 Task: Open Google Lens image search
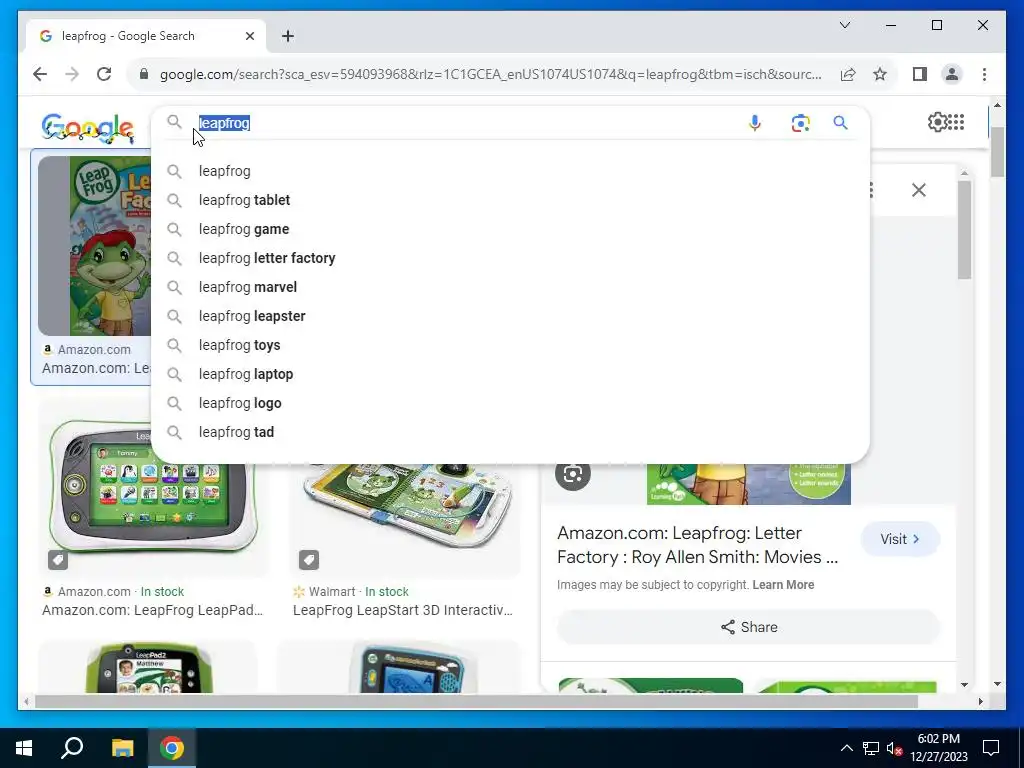[x=800, y=123]
